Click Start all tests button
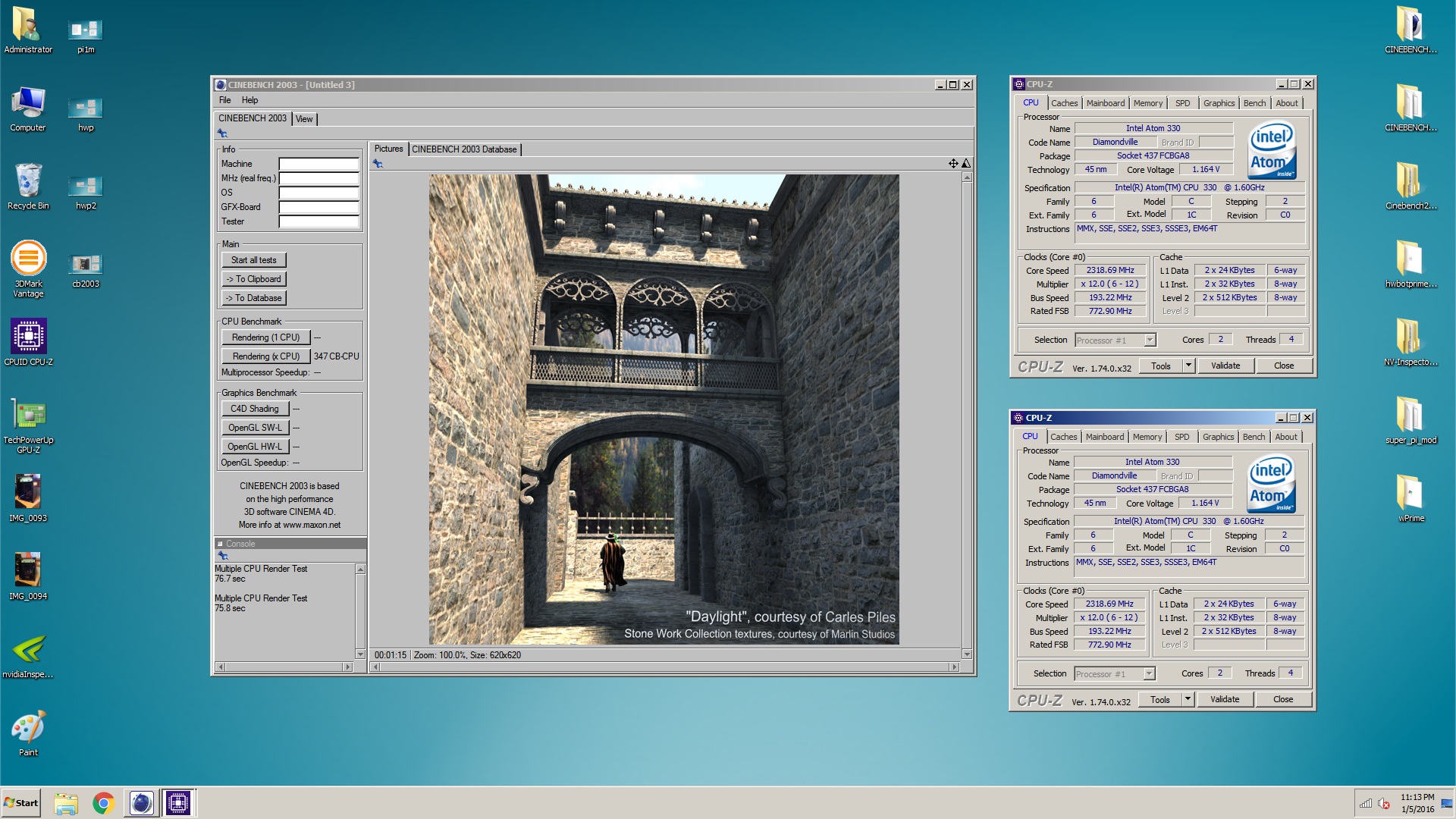 254,260
